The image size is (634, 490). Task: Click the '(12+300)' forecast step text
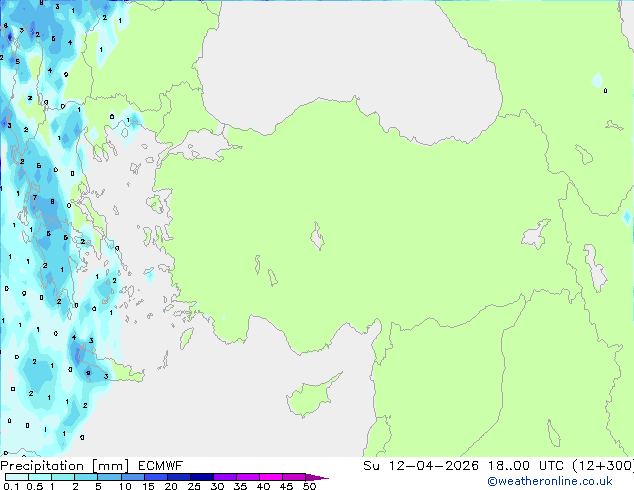603,466
